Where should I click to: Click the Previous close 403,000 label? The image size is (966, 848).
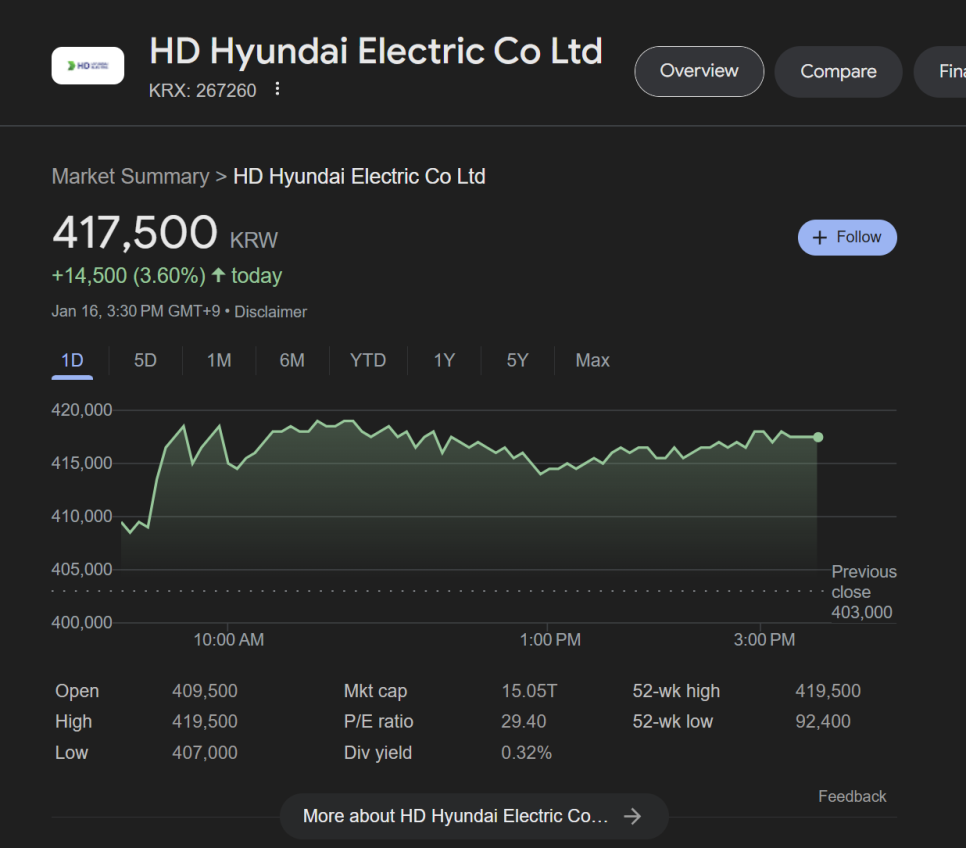tap(864, 592)
